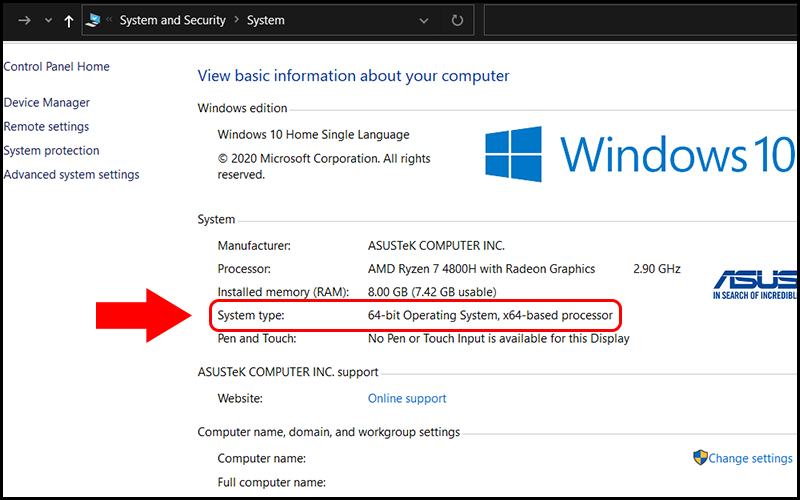Select the System and Security breadcrumb
This screenshot has height=500, width=800.
173,20
